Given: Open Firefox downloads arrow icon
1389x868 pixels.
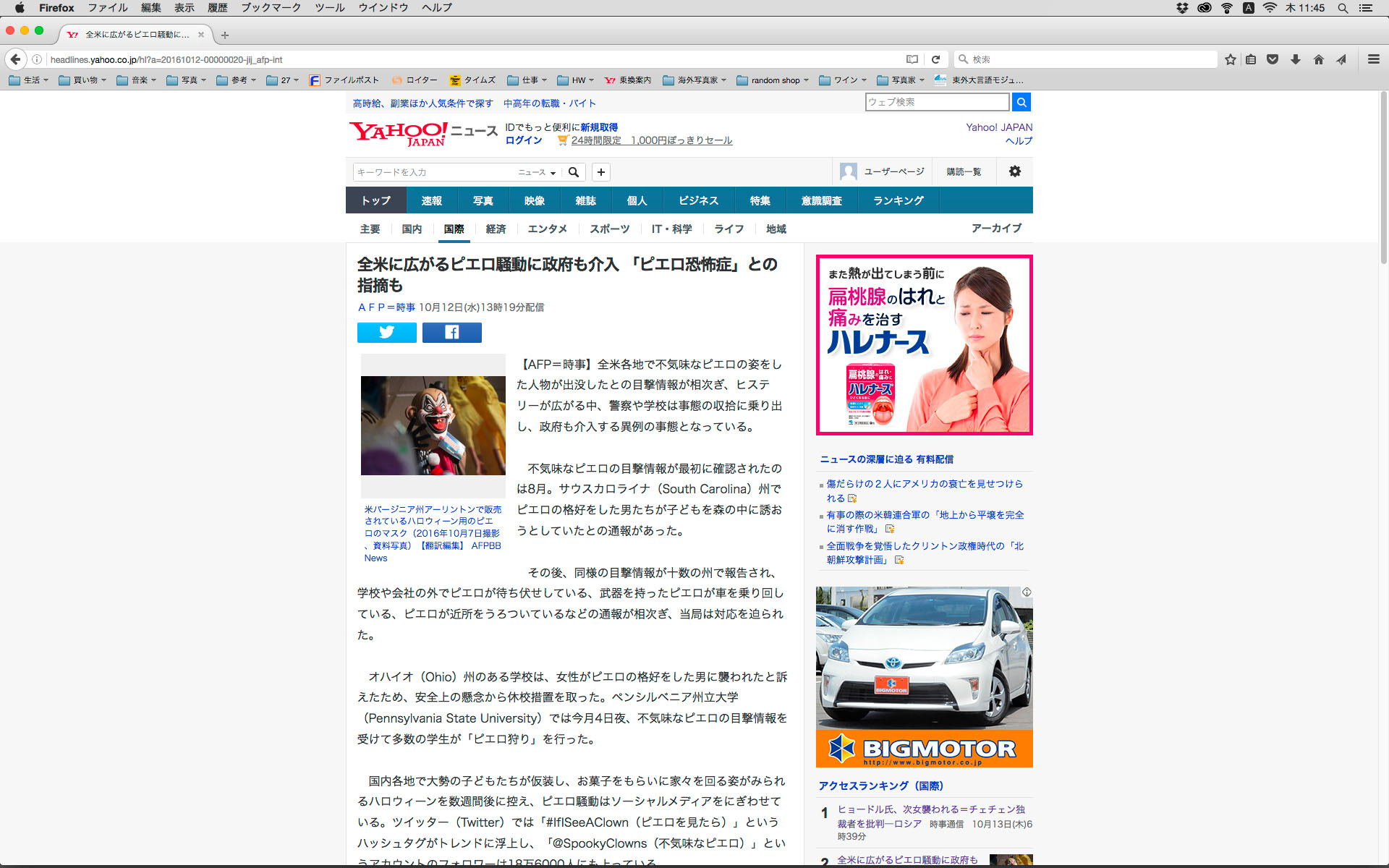Looking at the screenshot, I should 1295,59.
